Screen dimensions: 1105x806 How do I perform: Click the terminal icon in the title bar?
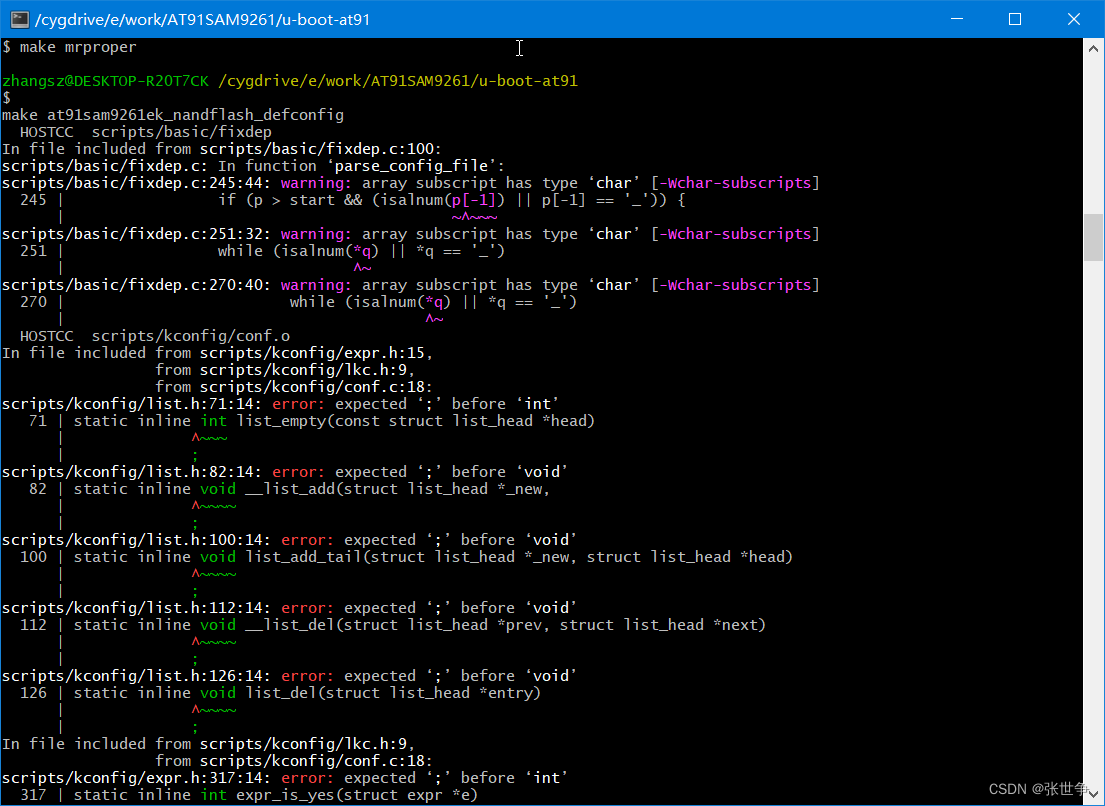(x=19, y=19)
